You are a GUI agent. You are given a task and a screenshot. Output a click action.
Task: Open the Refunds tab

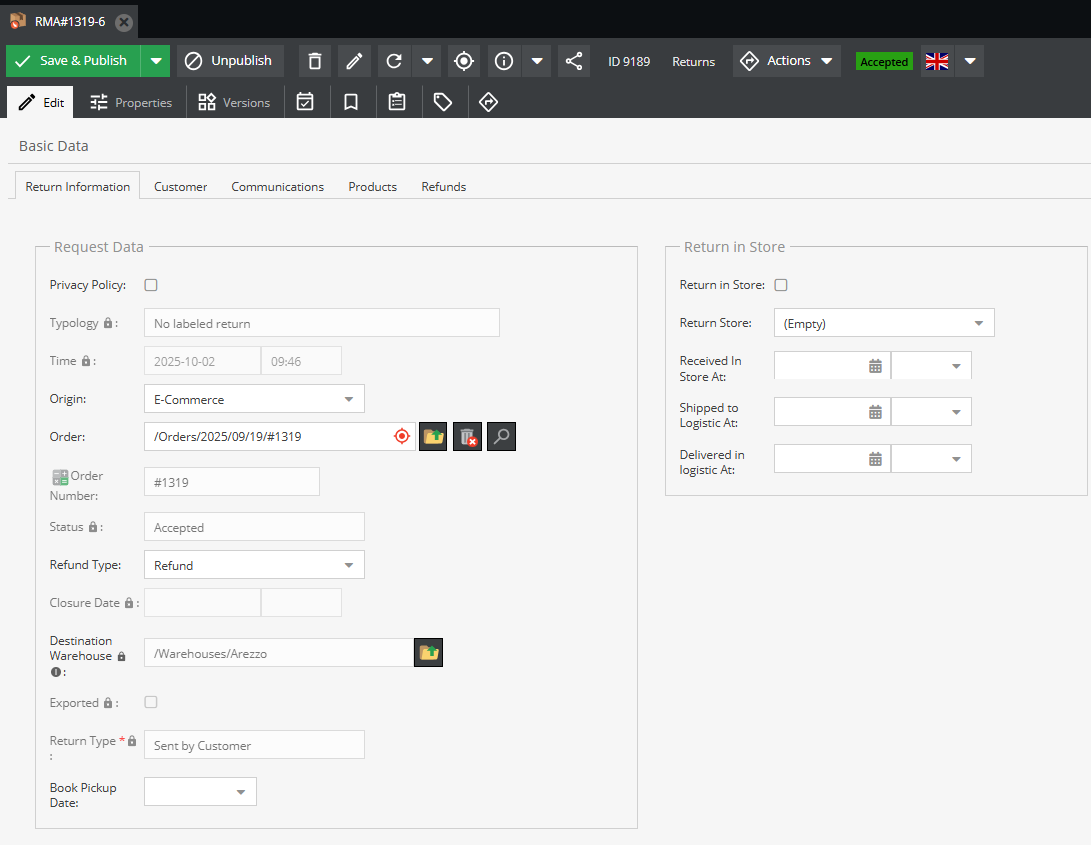pyautogui.click(x=443, y=187)
